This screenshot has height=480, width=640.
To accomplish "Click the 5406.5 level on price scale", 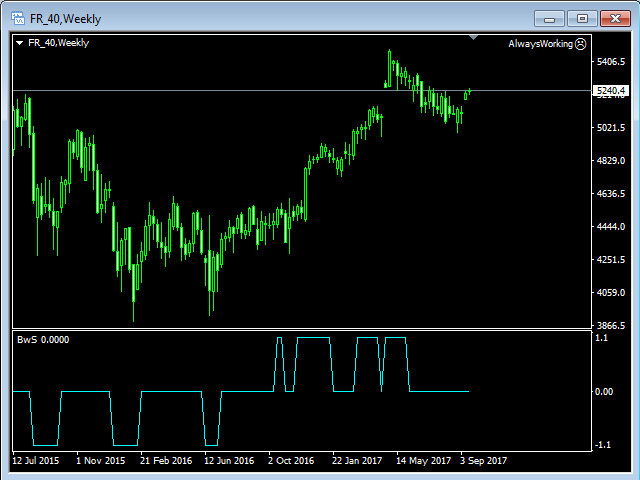I will click(x=610, y=62).
